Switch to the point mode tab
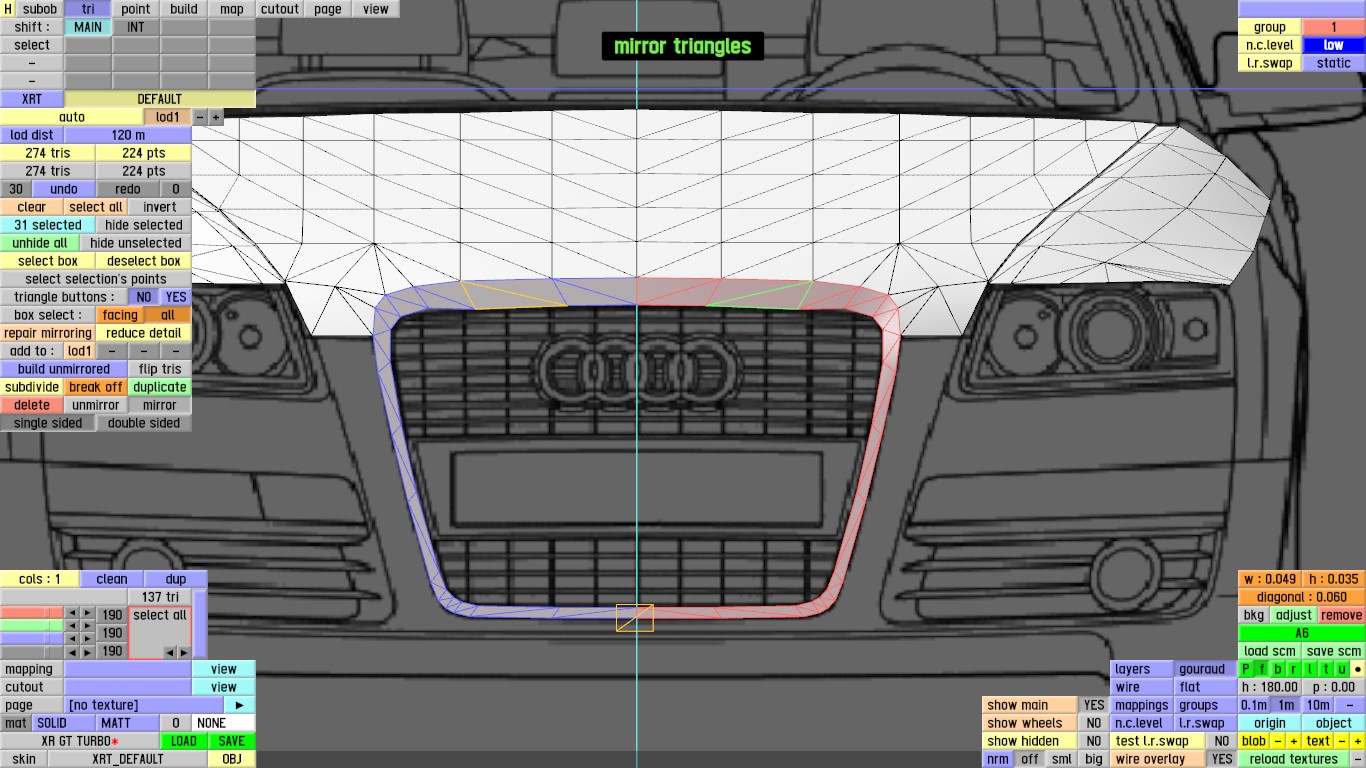 [x=136, y=9]
